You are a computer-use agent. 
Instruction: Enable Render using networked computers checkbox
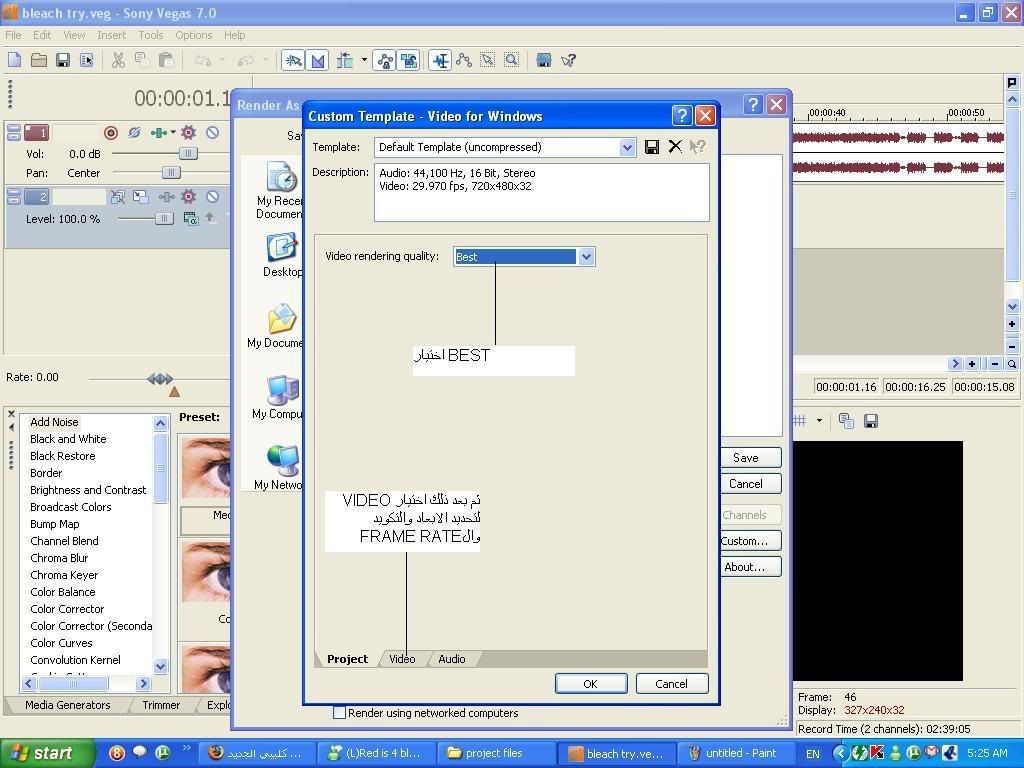click(x=339, y=713)
